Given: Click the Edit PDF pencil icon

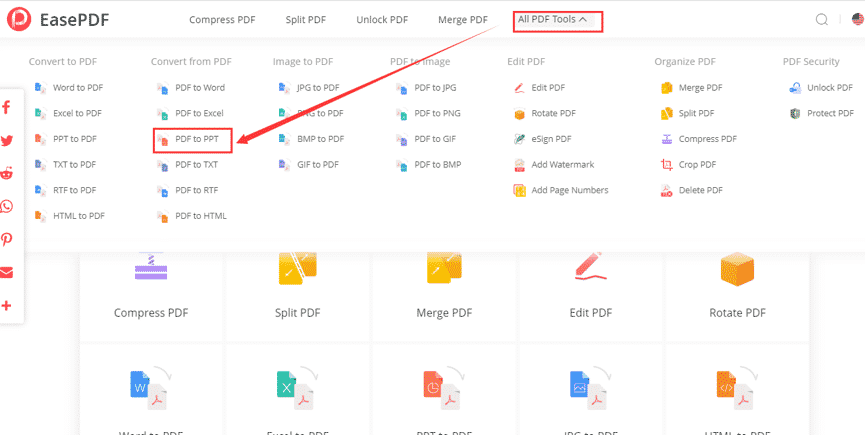Looking at the screenshot, I should tap(519, 88).
